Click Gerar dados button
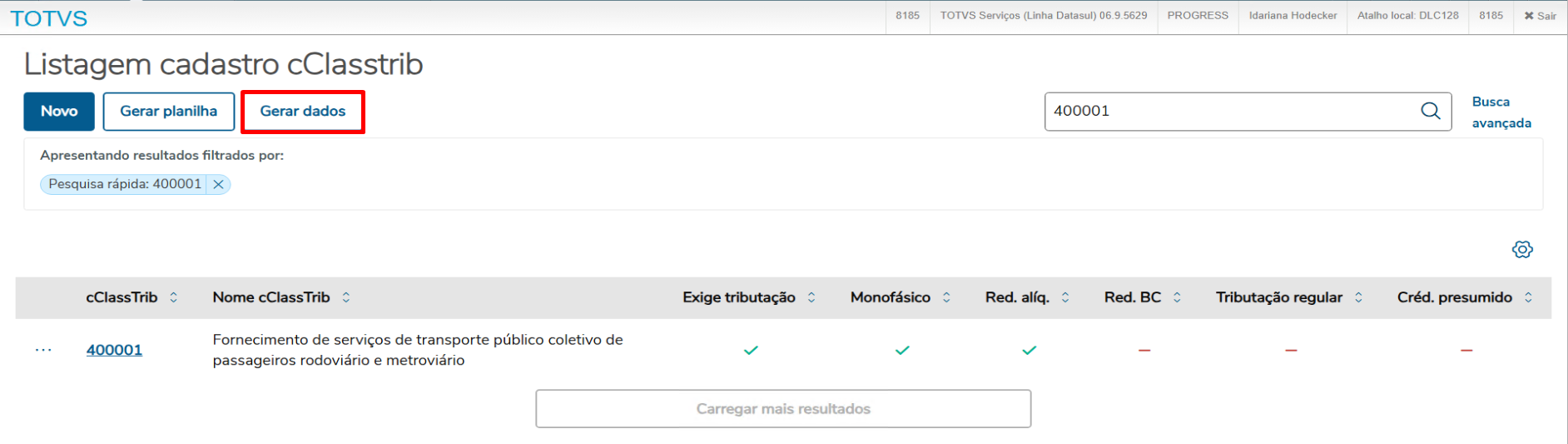This screenshot has width=1568, height=444. click(x=303, y=112)
